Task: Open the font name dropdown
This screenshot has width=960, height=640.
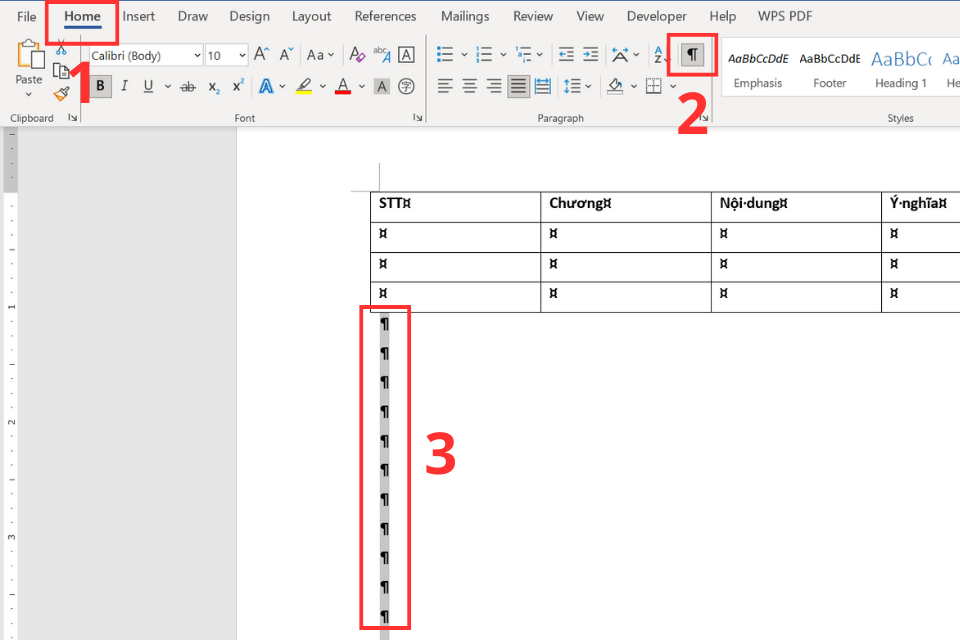Action: [x=197, y=56]
